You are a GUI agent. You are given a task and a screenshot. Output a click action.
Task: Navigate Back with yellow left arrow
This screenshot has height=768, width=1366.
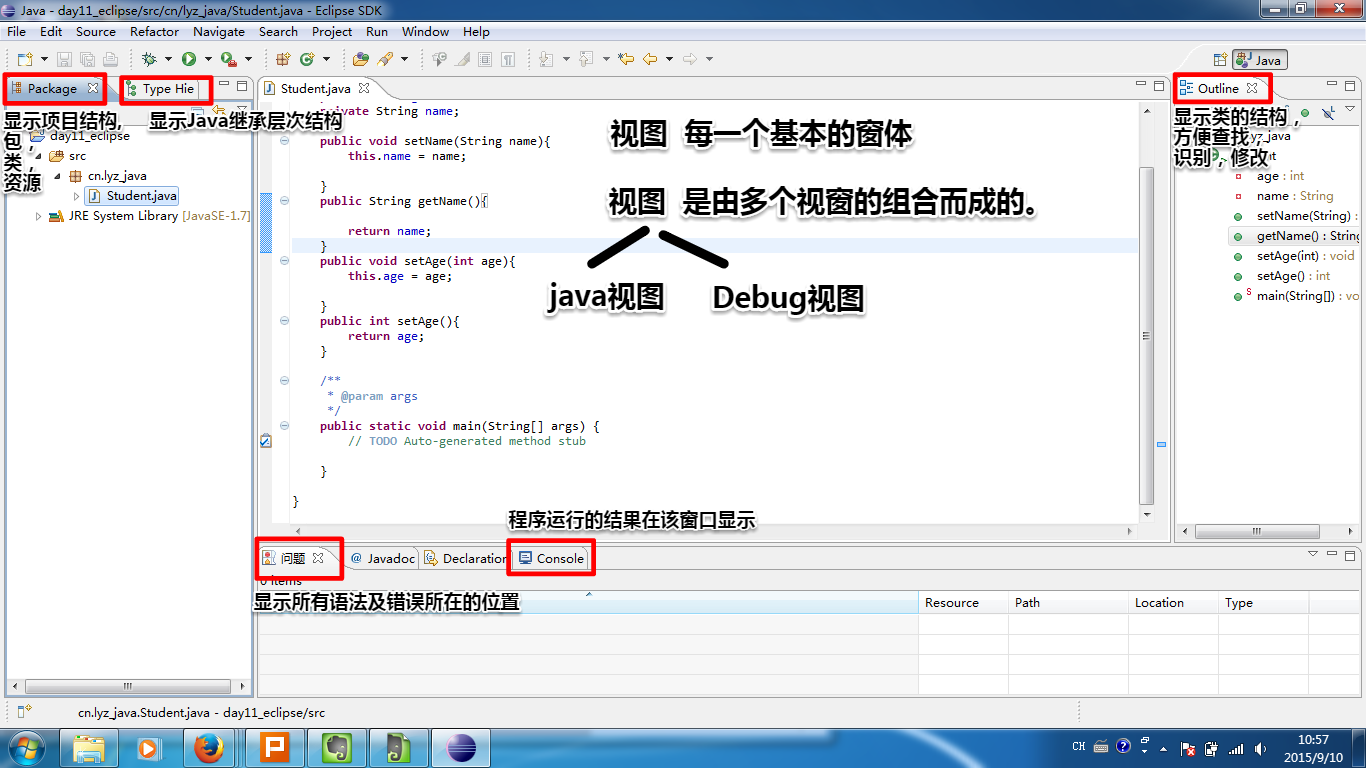click(x=650, y=59)
